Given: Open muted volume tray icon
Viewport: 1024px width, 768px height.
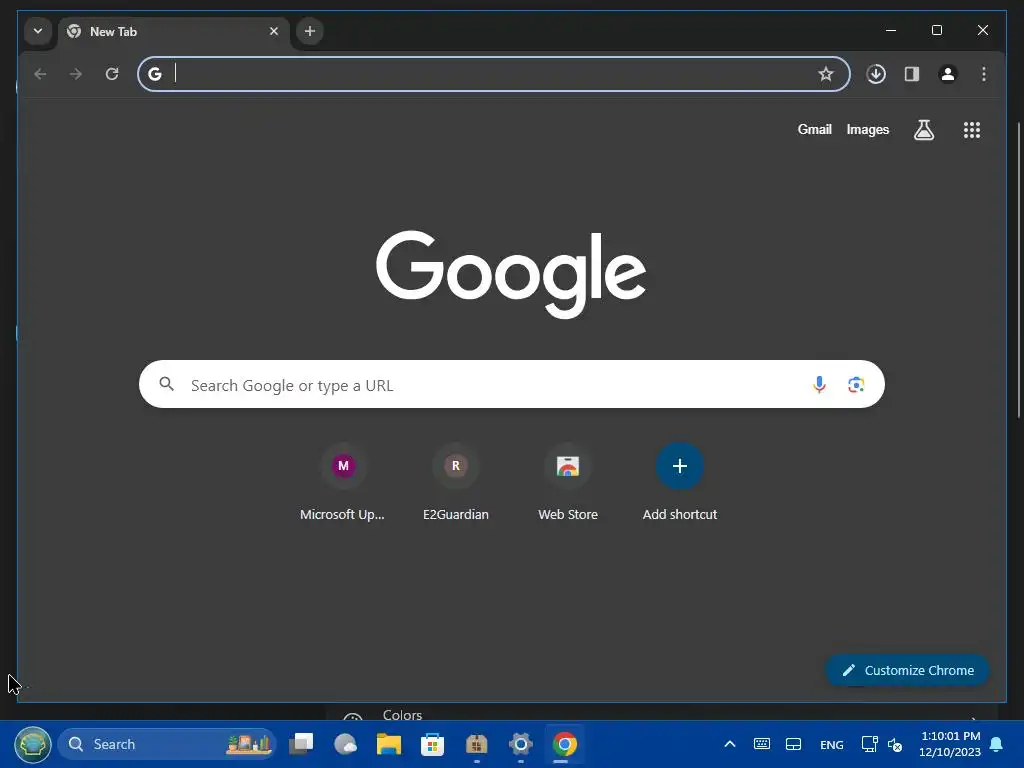Looking at the screenshot, I should (895, 744).
